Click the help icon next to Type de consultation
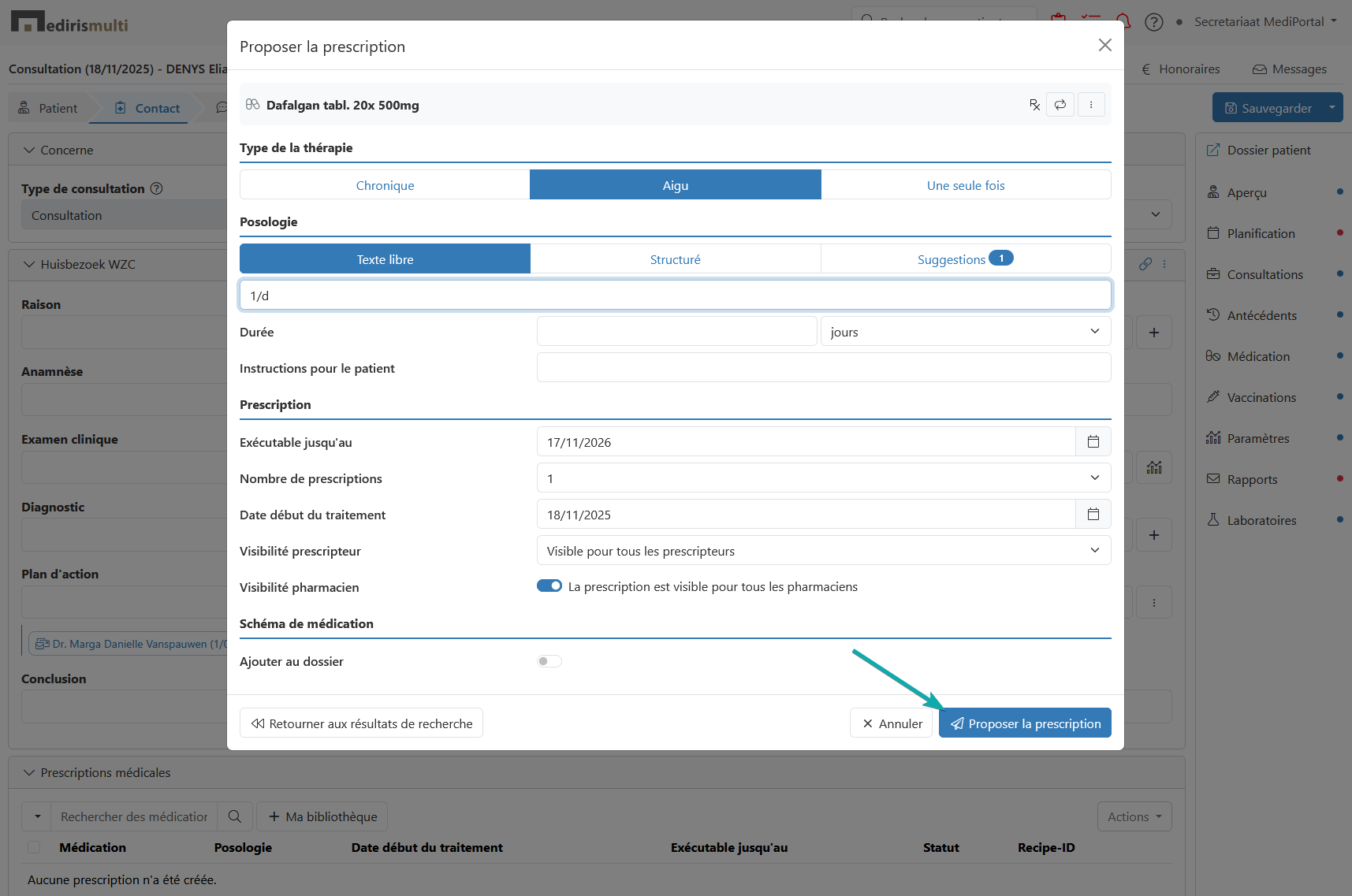The image size is (1352, 896). (x=157, y=188)
